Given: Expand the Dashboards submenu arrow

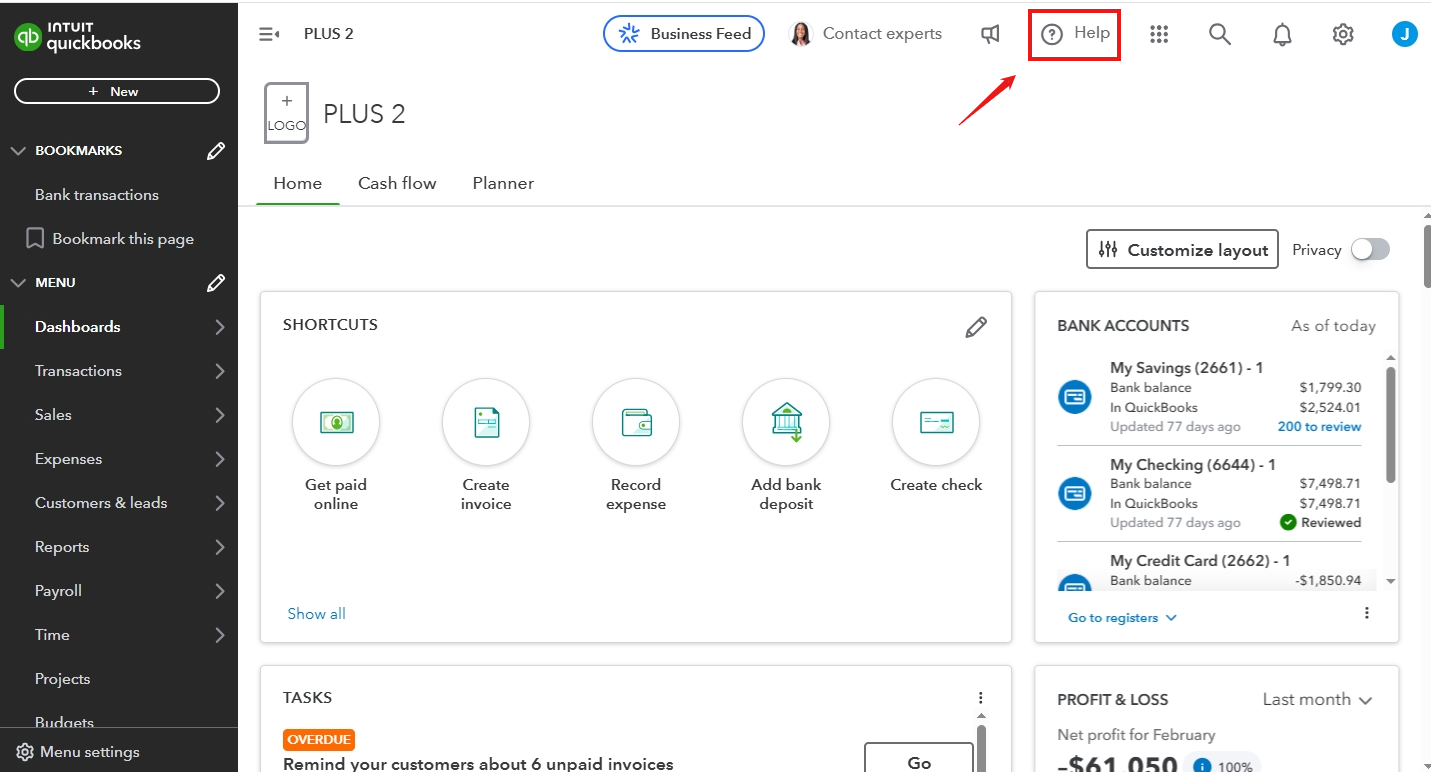Looking at the screenshot, I should tap(220, 327).
